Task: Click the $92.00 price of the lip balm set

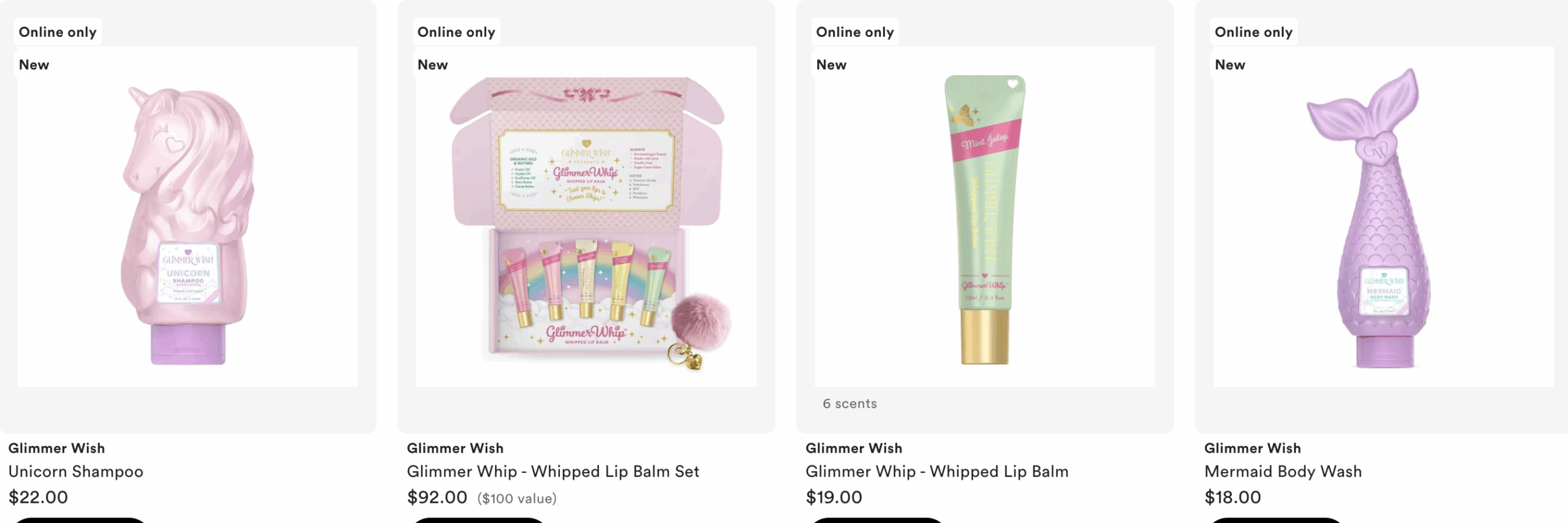Action: coord(437,497)
